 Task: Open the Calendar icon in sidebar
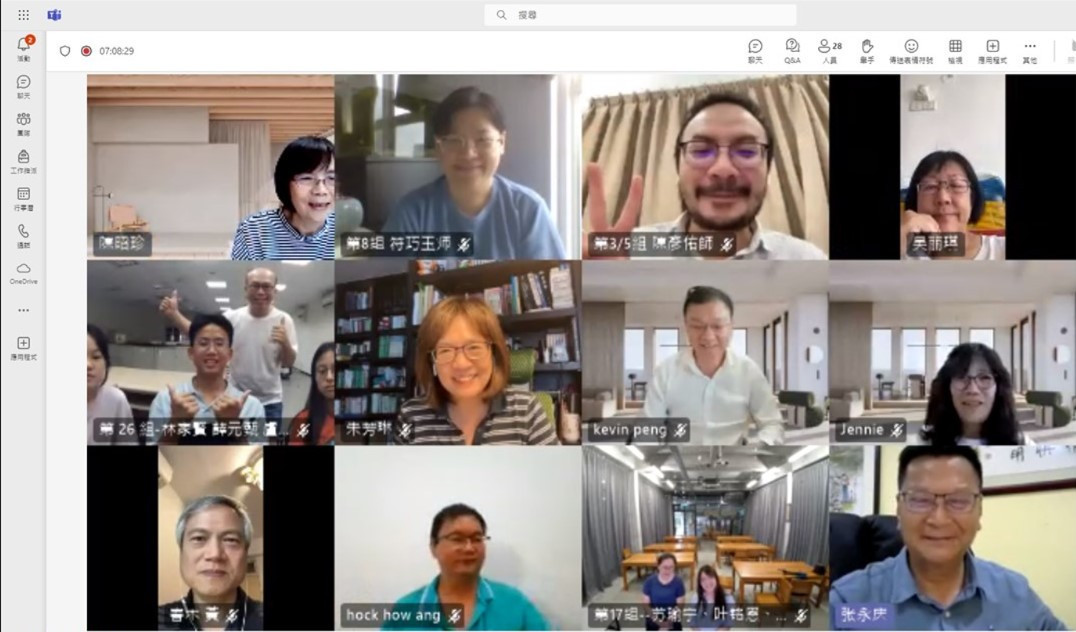[x=23, y=198]
